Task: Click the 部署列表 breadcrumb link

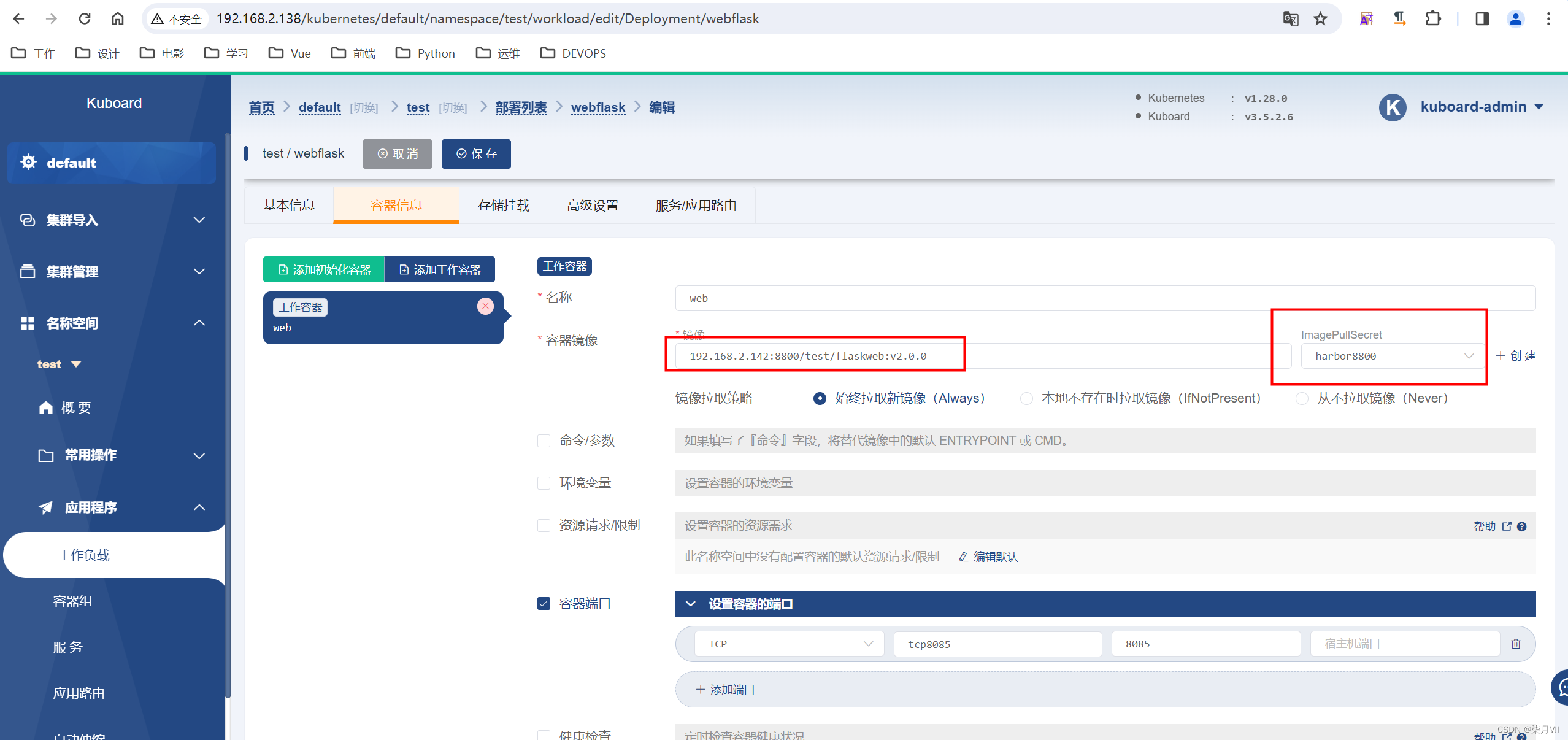Action: [521, 107]
